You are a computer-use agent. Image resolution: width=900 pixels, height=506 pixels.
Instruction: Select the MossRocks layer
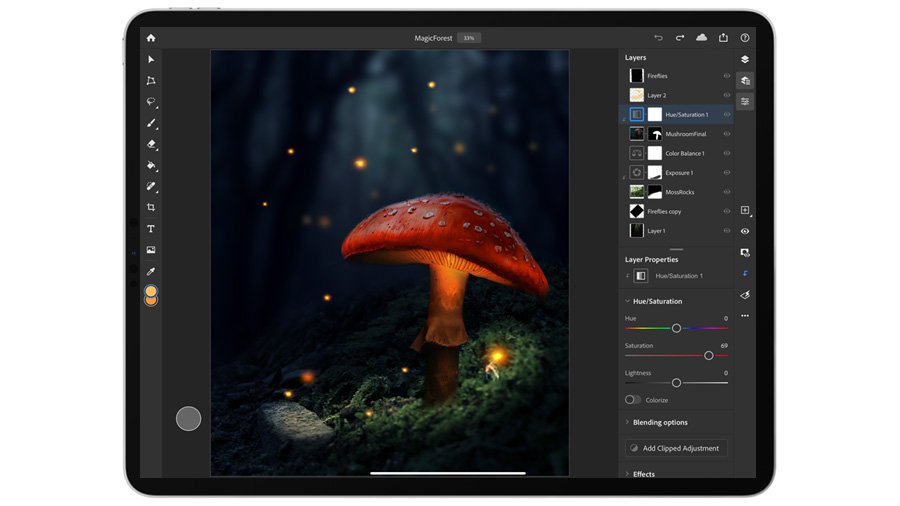coord(677,192)
